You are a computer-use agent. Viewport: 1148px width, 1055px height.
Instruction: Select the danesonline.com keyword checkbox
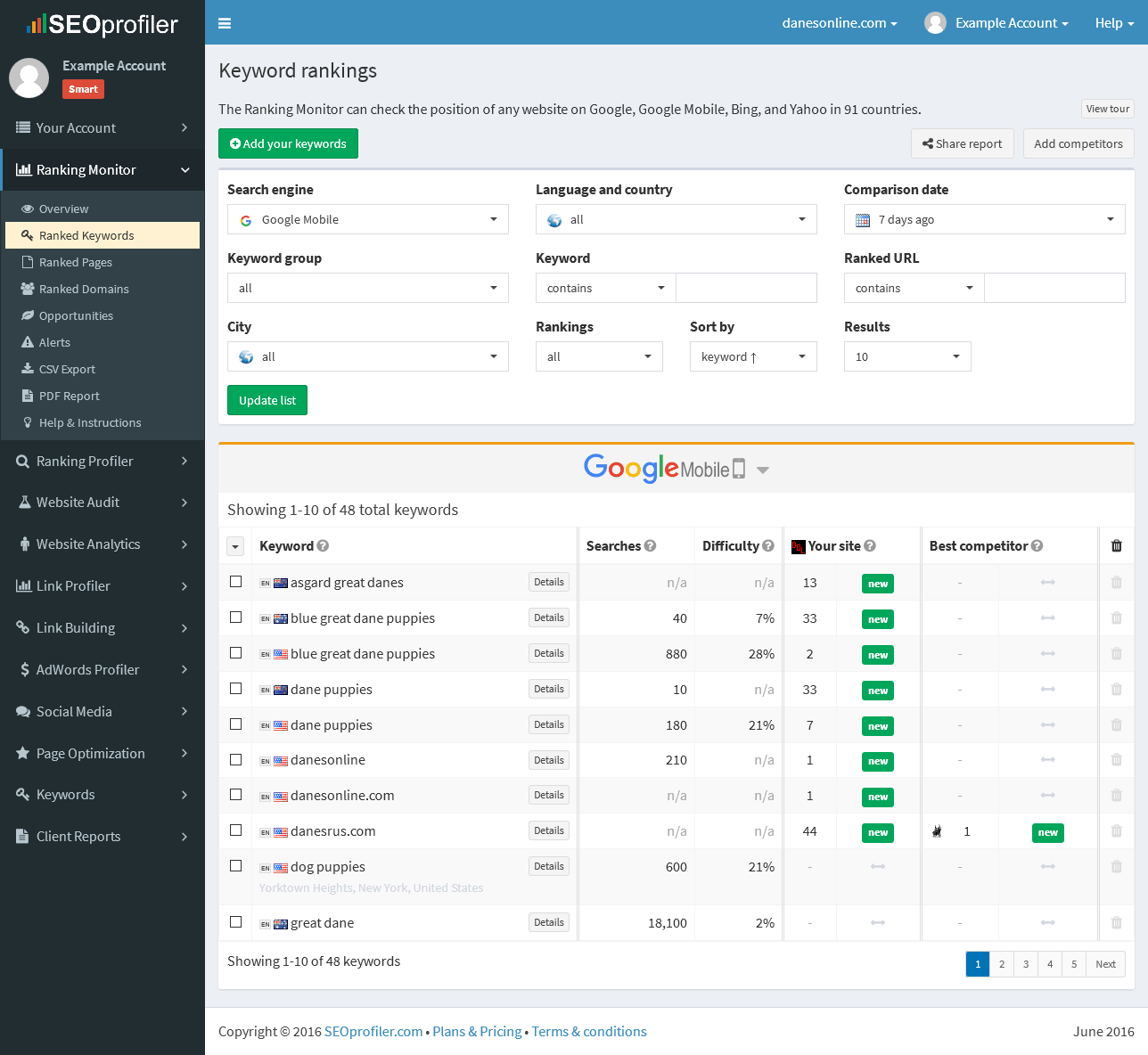click(236, 795)
